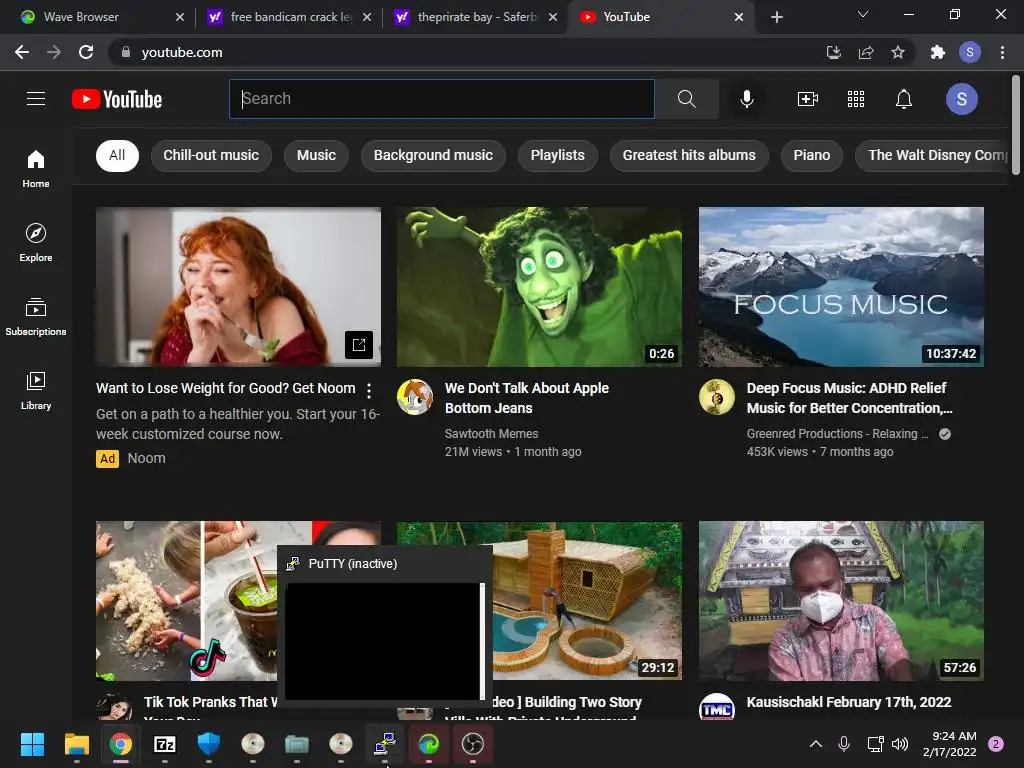1024x768 pixels.
Task: Switch to the theprirate bay tab
Action: [476, 17]
